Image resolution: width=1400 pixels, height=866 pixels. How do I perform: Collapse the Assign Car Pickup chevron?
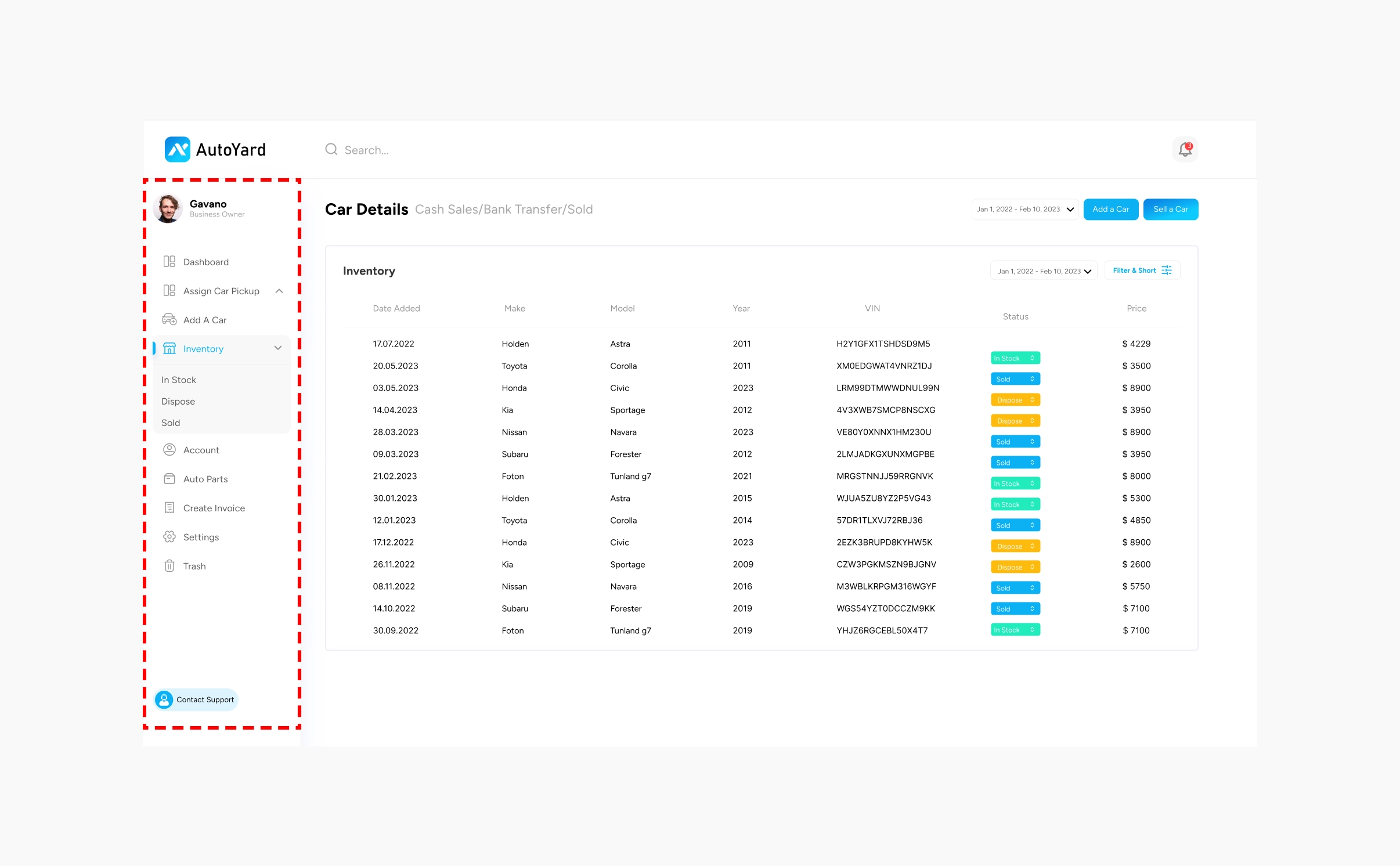[279, 291]
